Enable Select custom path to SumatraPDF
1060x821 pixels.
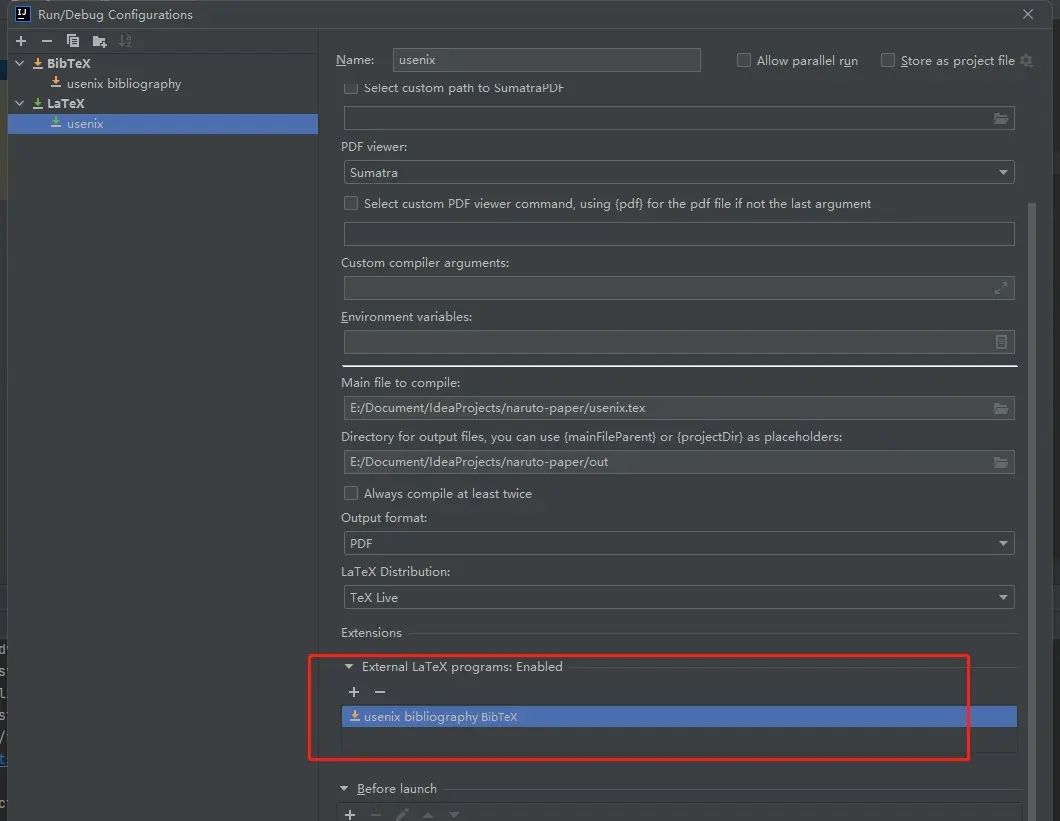[x=351, y=88]
